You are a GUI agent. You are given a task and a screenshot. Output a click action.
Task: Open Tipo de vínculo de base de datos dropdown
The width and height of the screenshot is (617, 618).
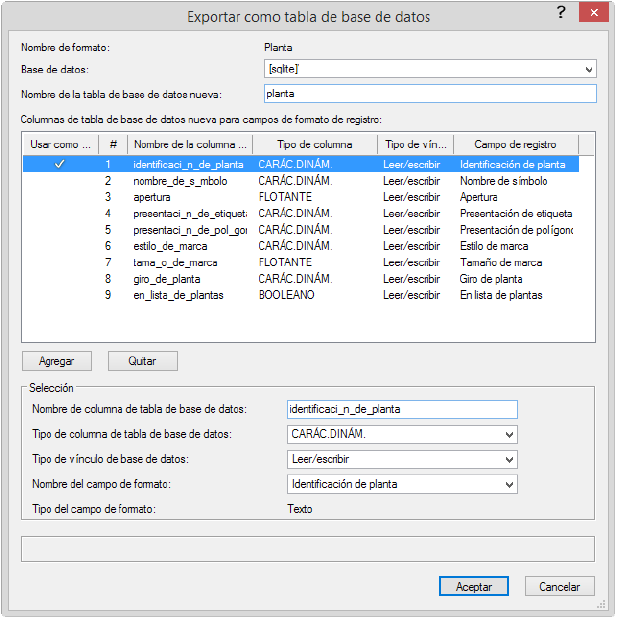tap(402, 459)
